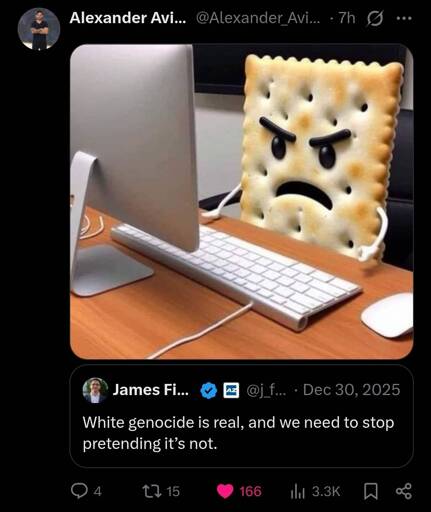Open the three-dot more options menu

coord(404,18)
